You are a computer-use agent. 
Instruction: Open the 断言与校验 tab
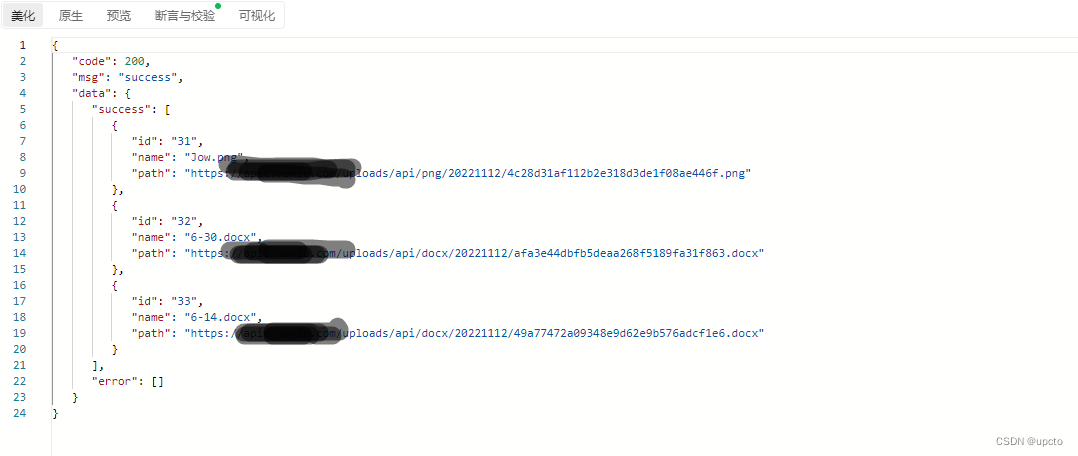click(x=185, y=16)
